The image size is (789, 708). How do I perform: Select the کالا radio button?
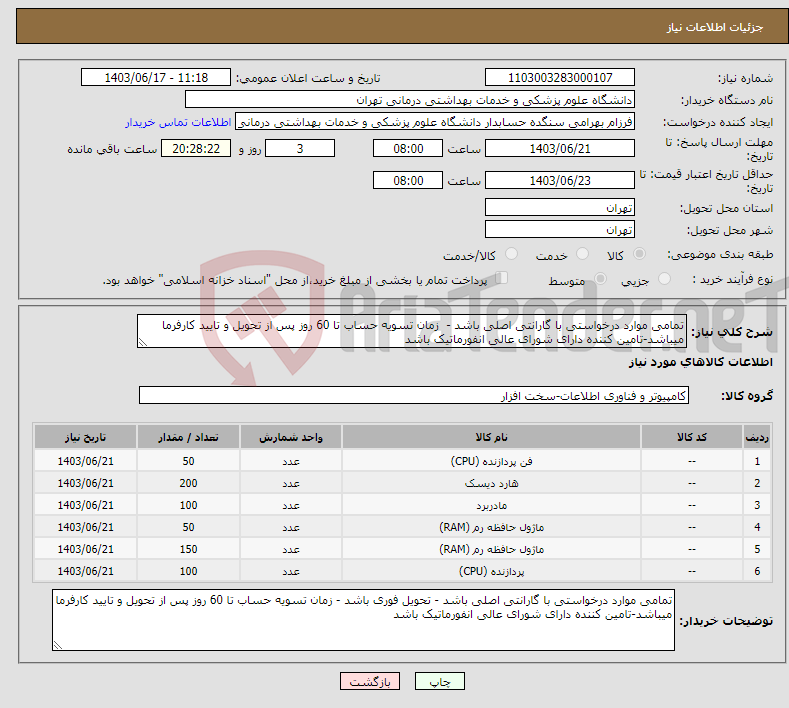point(639,254)
